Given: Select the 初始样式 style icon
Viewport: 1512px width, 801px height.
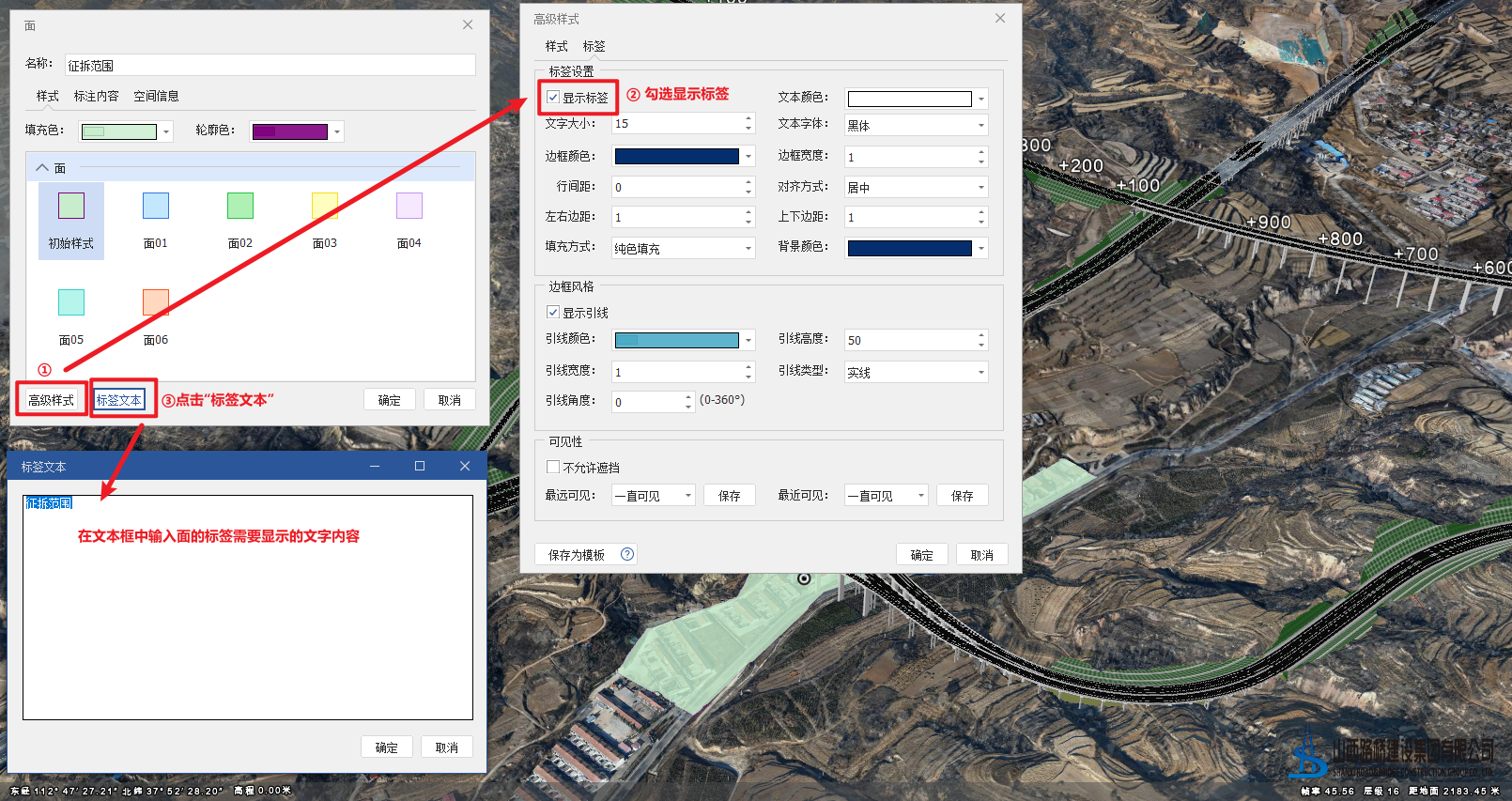Looking at the screenshot, I should pos(71,206).
